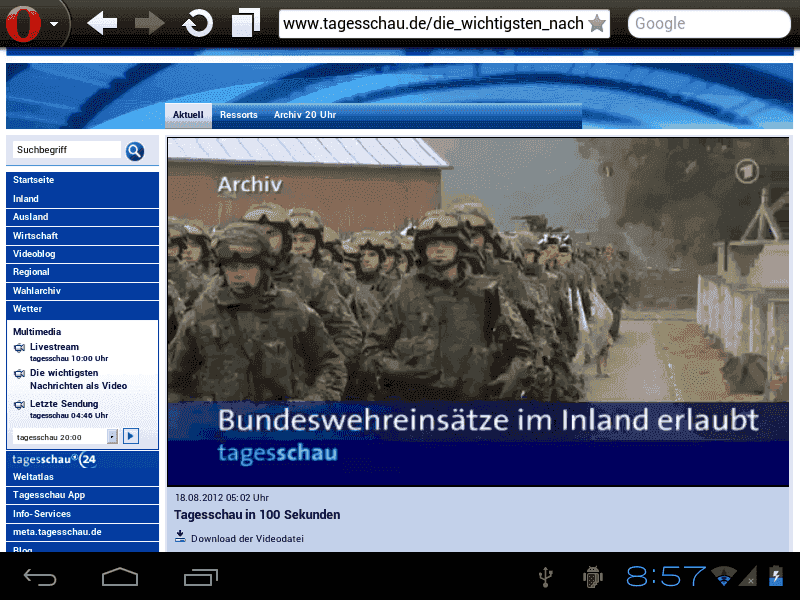The height and width of the screenshot is (600, 800).
Task: Click the video icon beside Letzte Sendung
Action: point(19,405)
